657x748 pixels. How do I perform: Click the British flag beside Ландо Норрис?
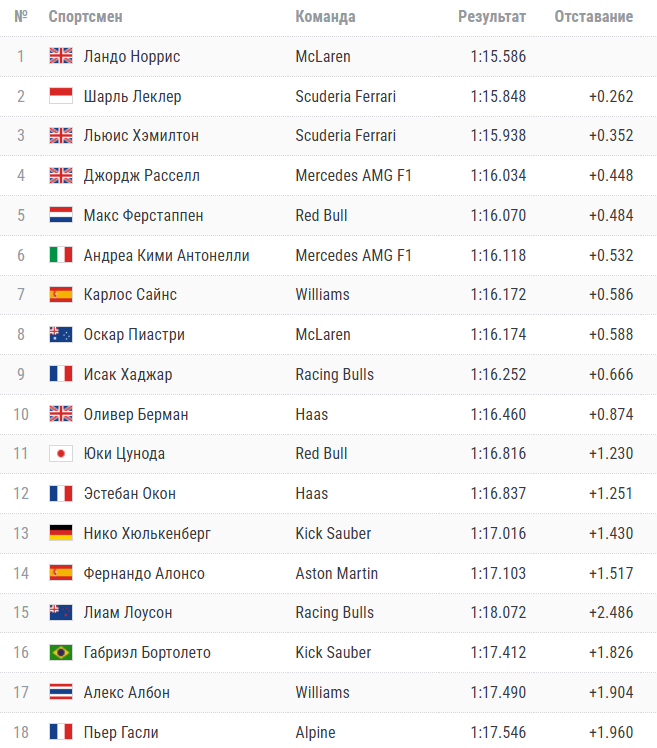pos(61,57)
